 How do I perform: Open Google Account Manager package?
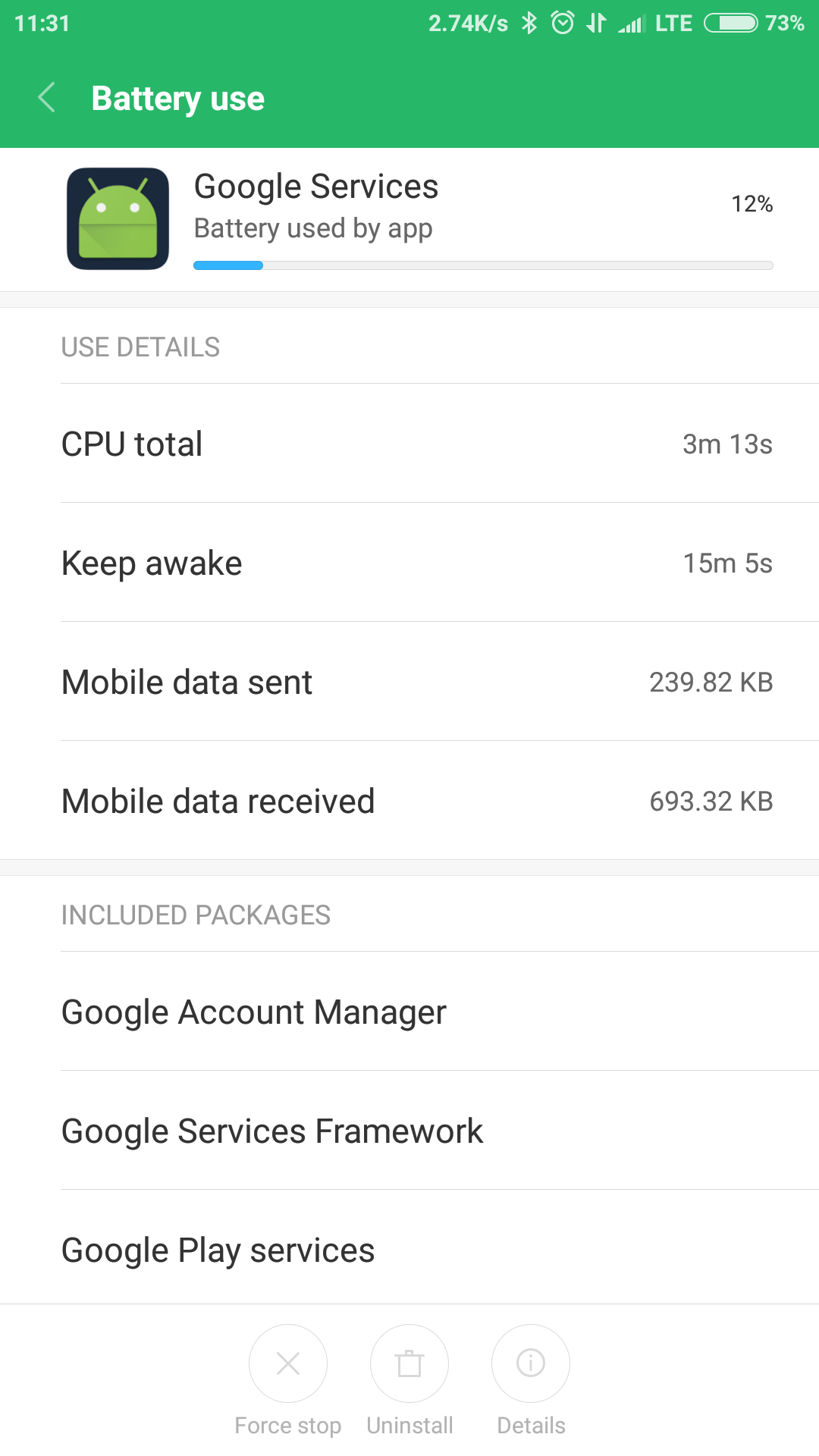point(254,1012)
